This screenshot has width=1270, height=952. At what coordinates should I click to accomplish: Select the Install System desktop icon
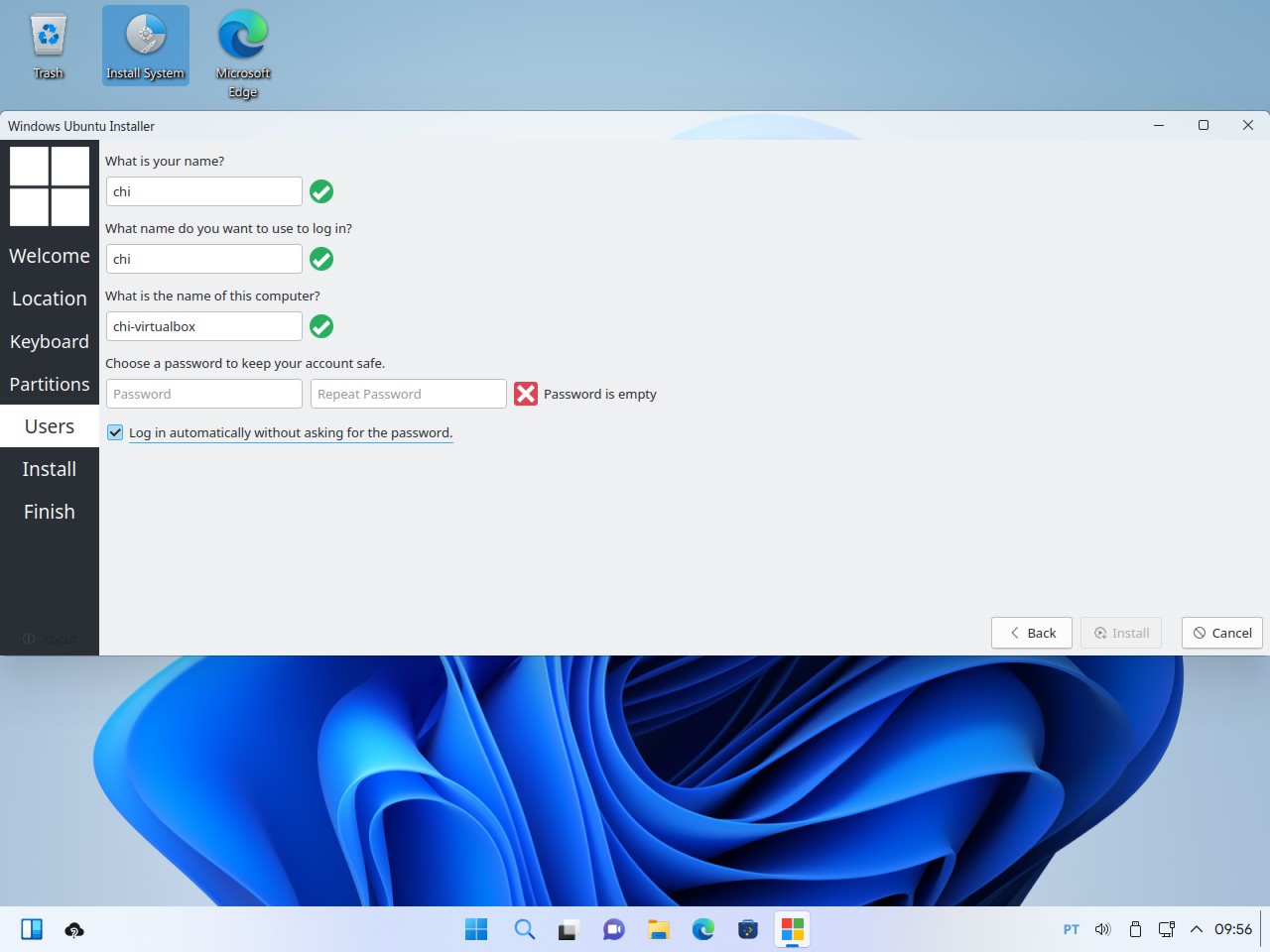click(146, 46)
